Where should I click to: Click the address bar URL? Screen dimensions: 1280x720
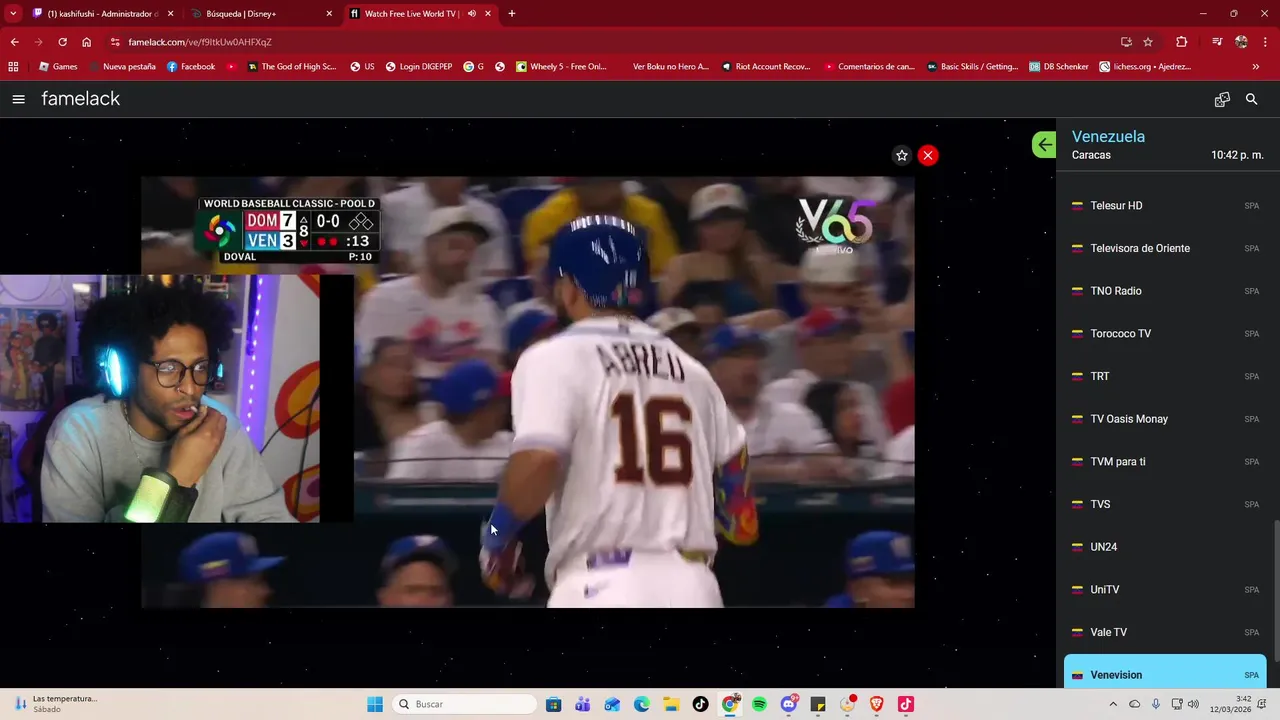click(200, 42)
